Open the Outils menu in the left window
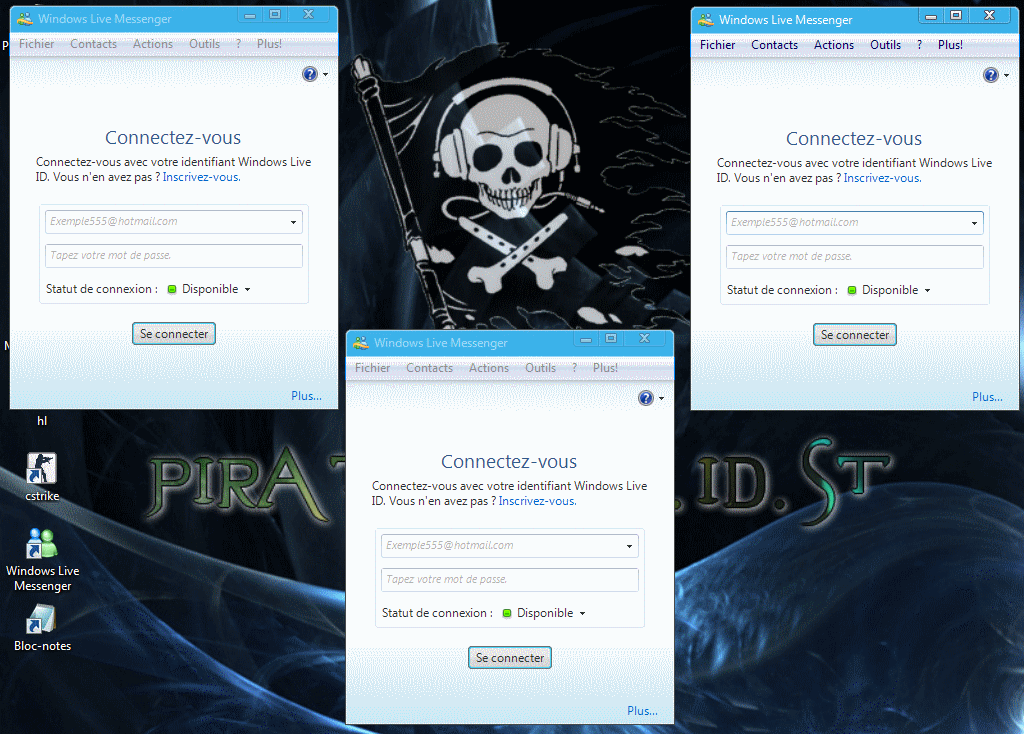 (x=204, y=44)
